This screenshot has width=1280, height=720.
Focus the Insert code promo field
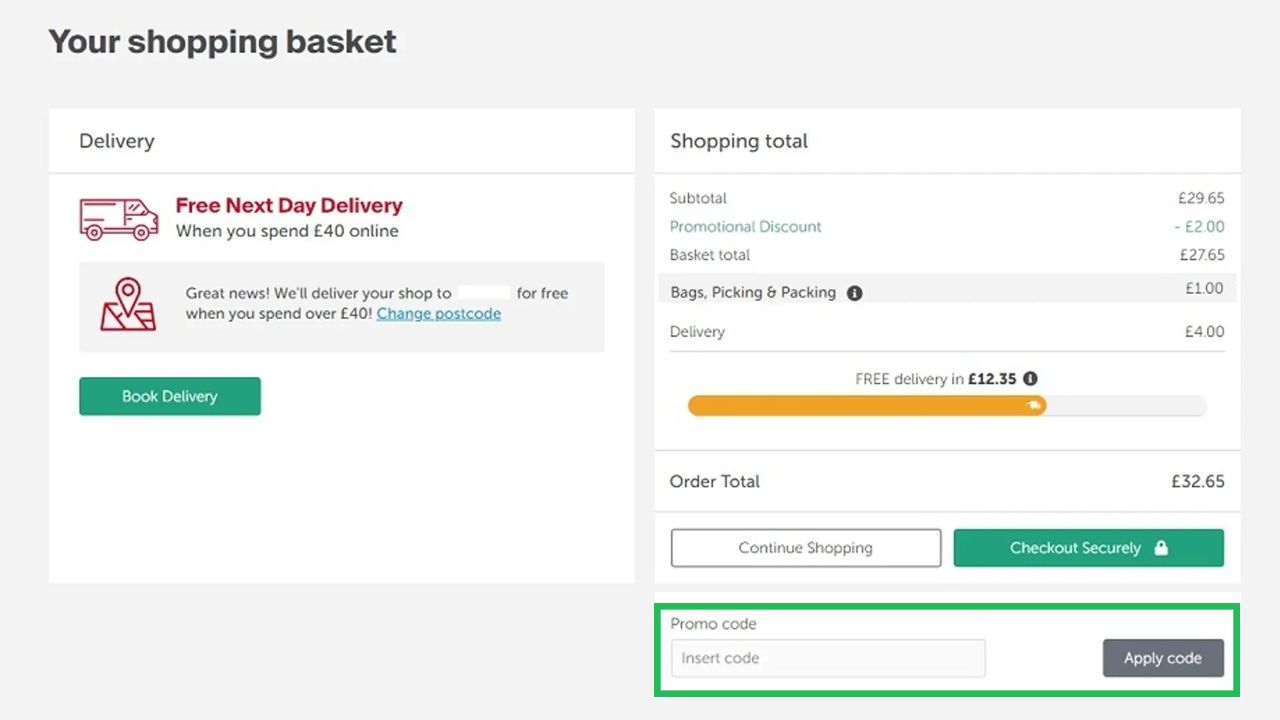[x=827, y=658]
